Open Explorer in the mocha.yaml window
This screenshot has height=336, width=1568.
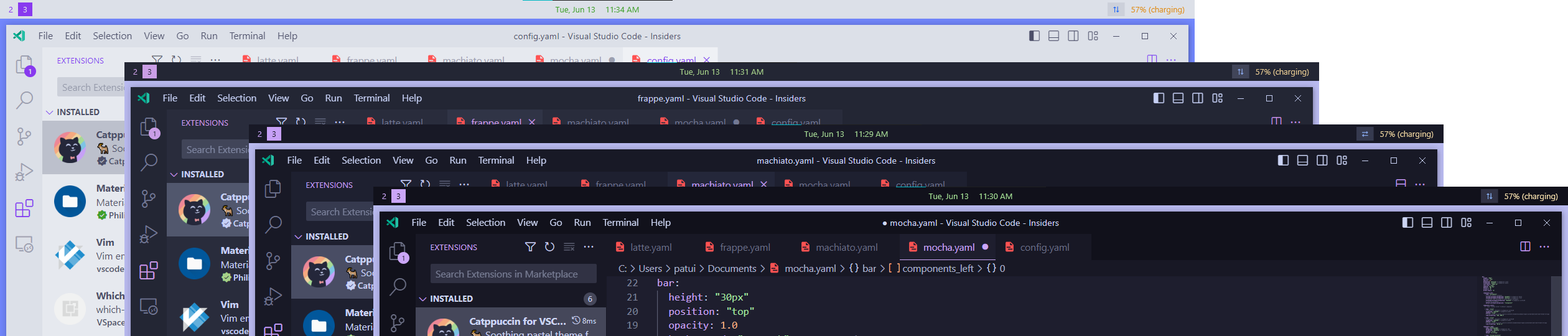coord(398,251)
